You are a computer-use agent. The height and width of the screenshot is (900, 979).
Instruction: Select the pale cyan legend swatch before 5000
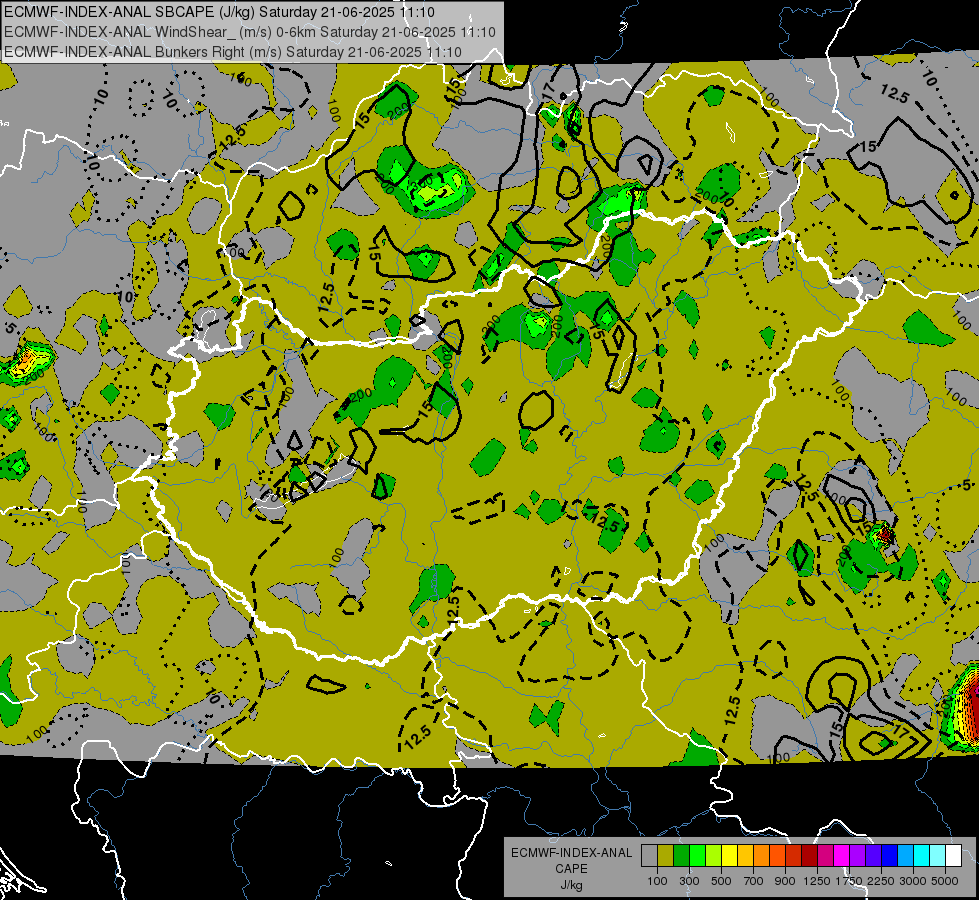tap(938, 855)
